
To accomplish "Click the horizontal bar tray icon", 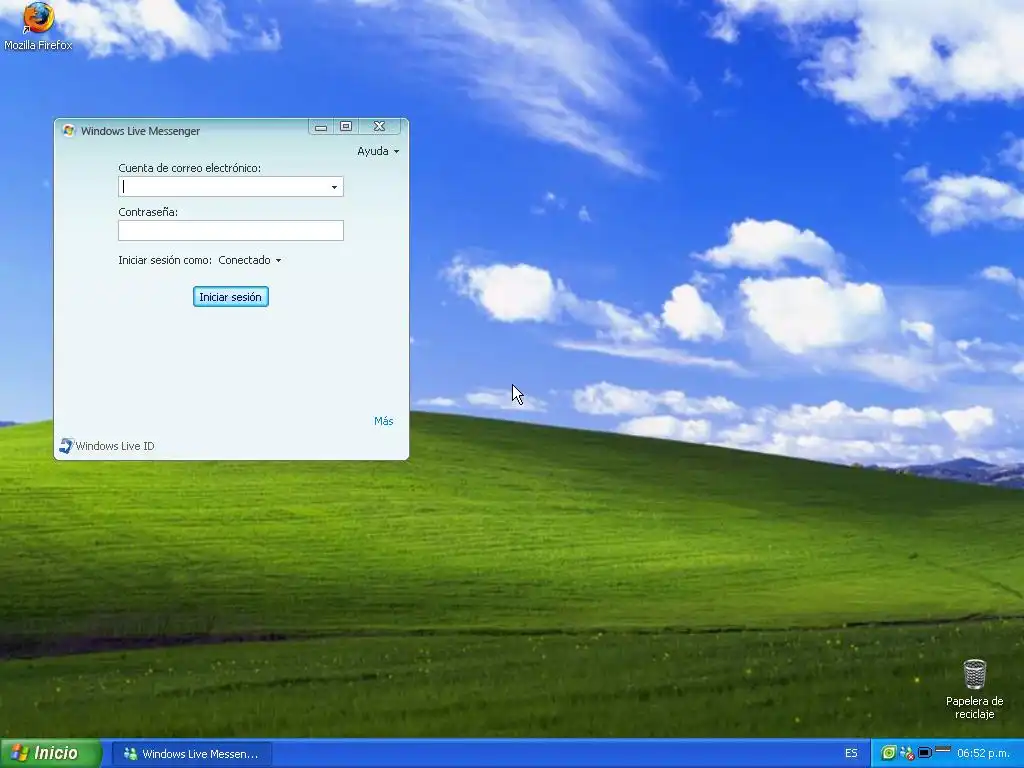I will click(x=942, y=749).
